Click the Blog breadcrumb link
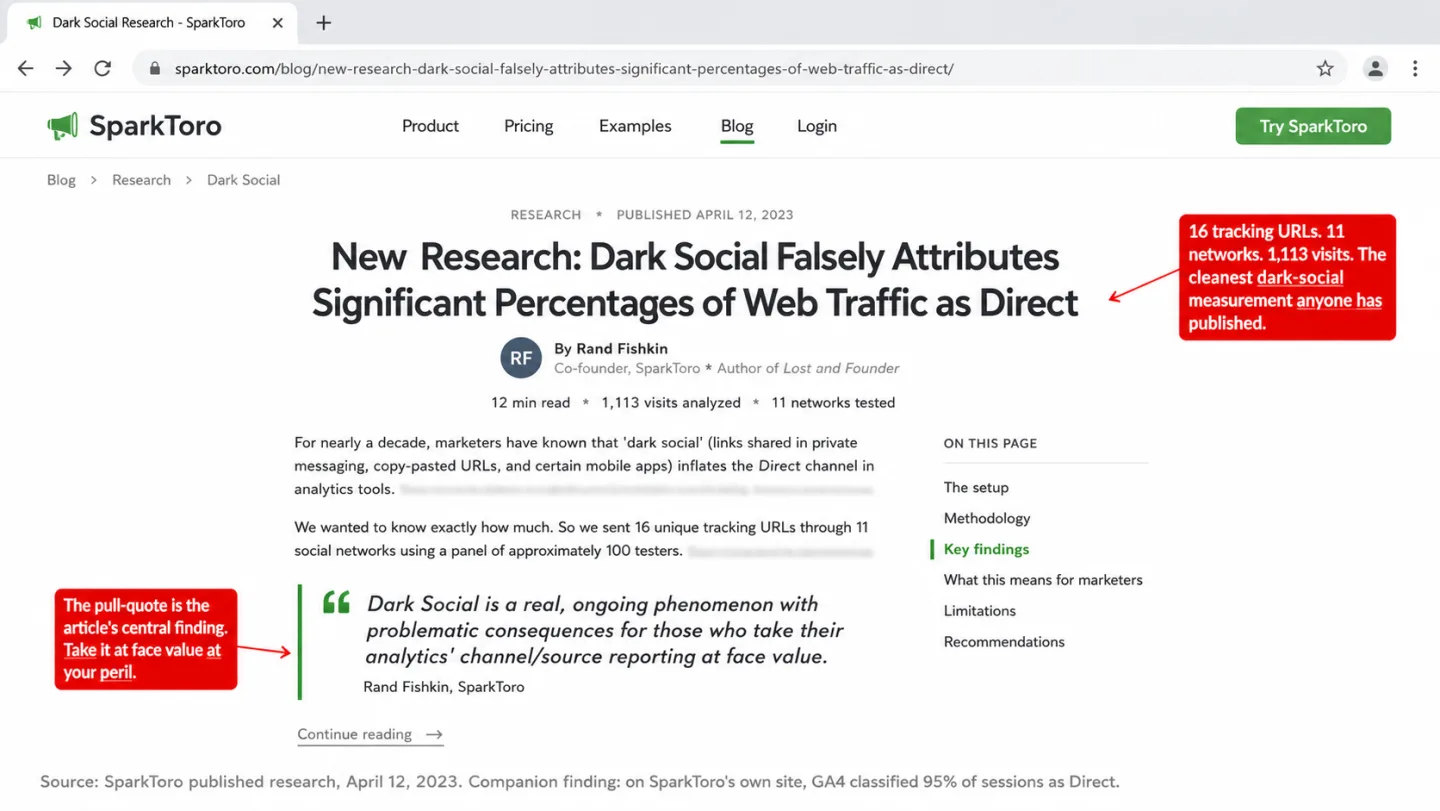Screen dimensions: 1440x811 pyautogui.click(x=61, y=180)
